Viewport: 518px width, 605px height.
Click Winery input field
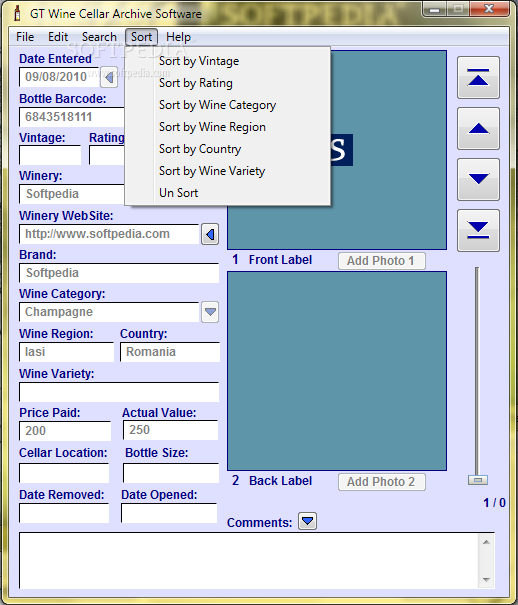[x=72, y=194]
